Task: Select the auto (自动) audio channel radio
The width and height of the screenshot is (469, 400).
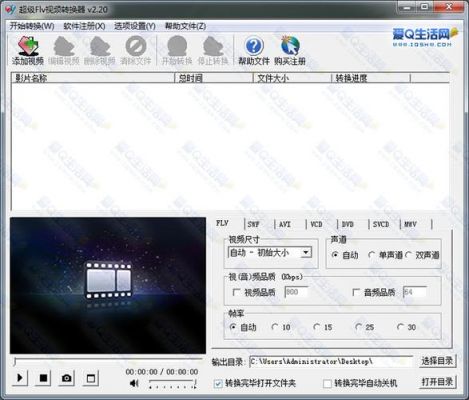Action: click(x=335, y=255)
